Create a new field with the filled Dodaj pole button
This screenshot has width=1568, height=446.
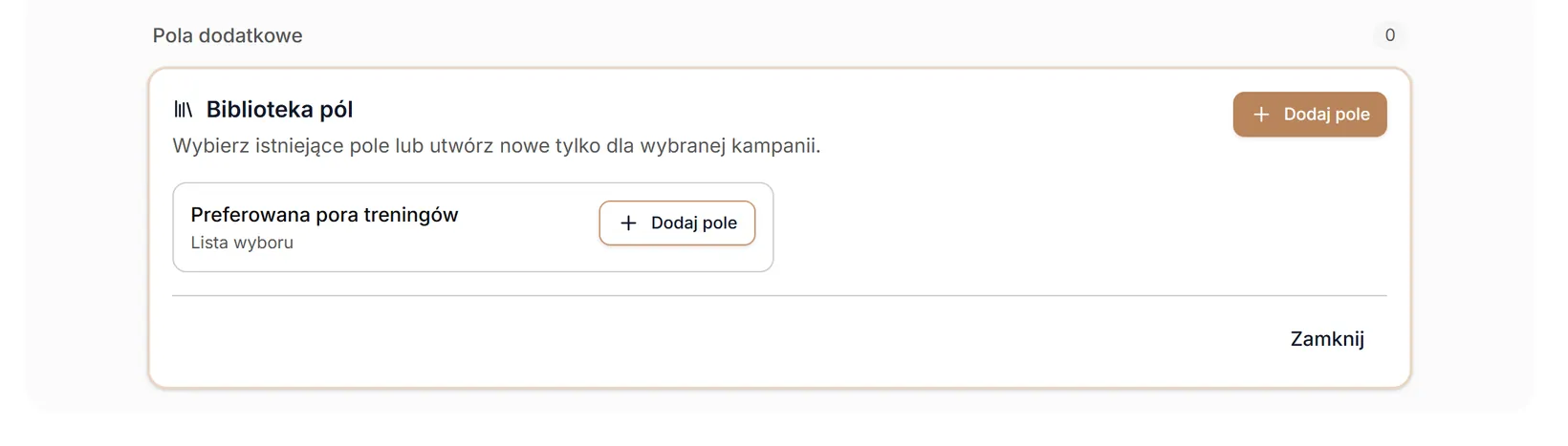click(1310, 115)
